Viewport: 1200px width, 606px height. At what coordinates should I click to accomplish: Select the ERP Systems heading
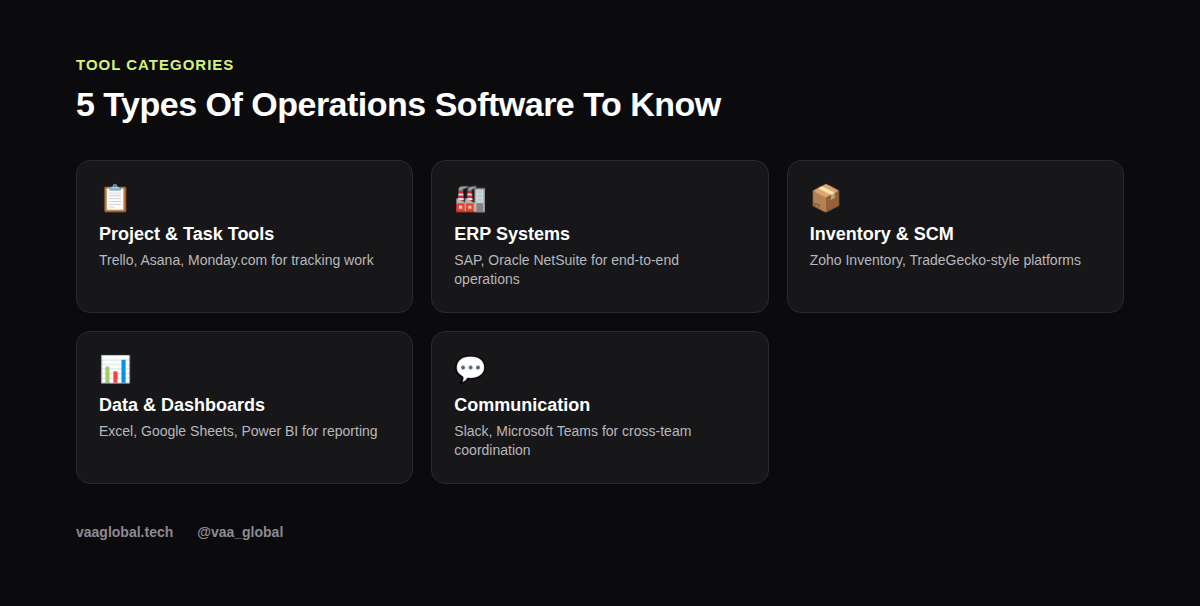coord(512,234)
